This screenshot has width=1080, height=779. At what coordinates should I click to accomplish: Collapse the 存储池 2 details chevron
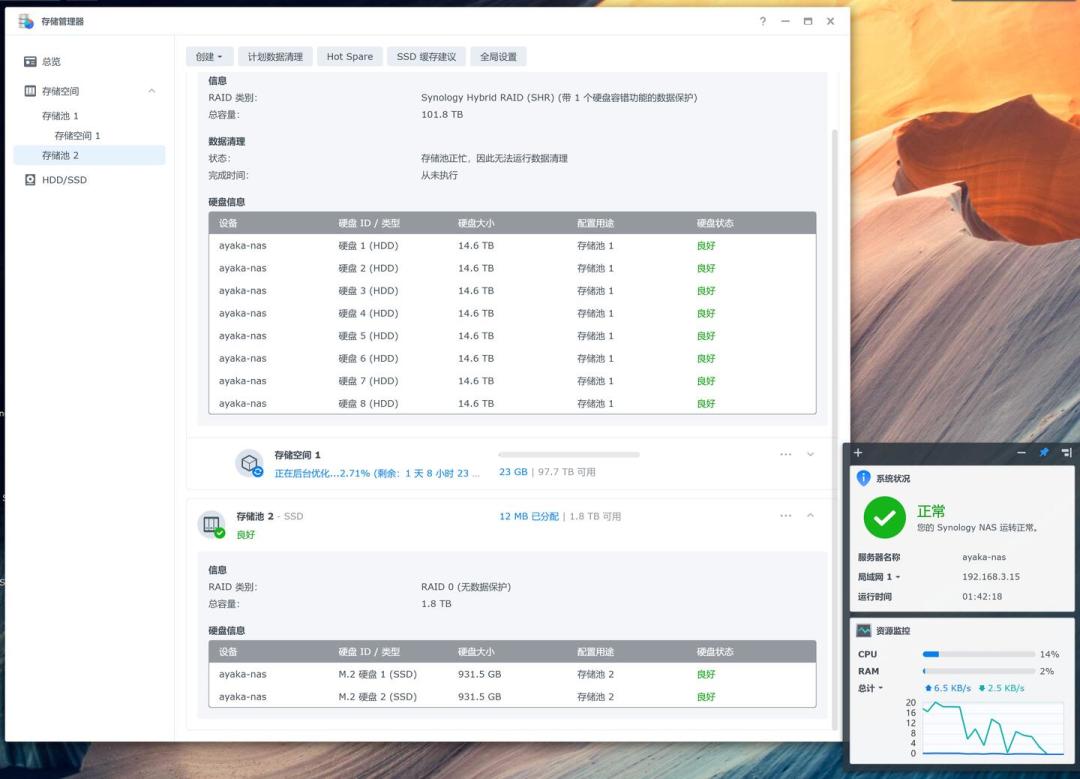811,516
